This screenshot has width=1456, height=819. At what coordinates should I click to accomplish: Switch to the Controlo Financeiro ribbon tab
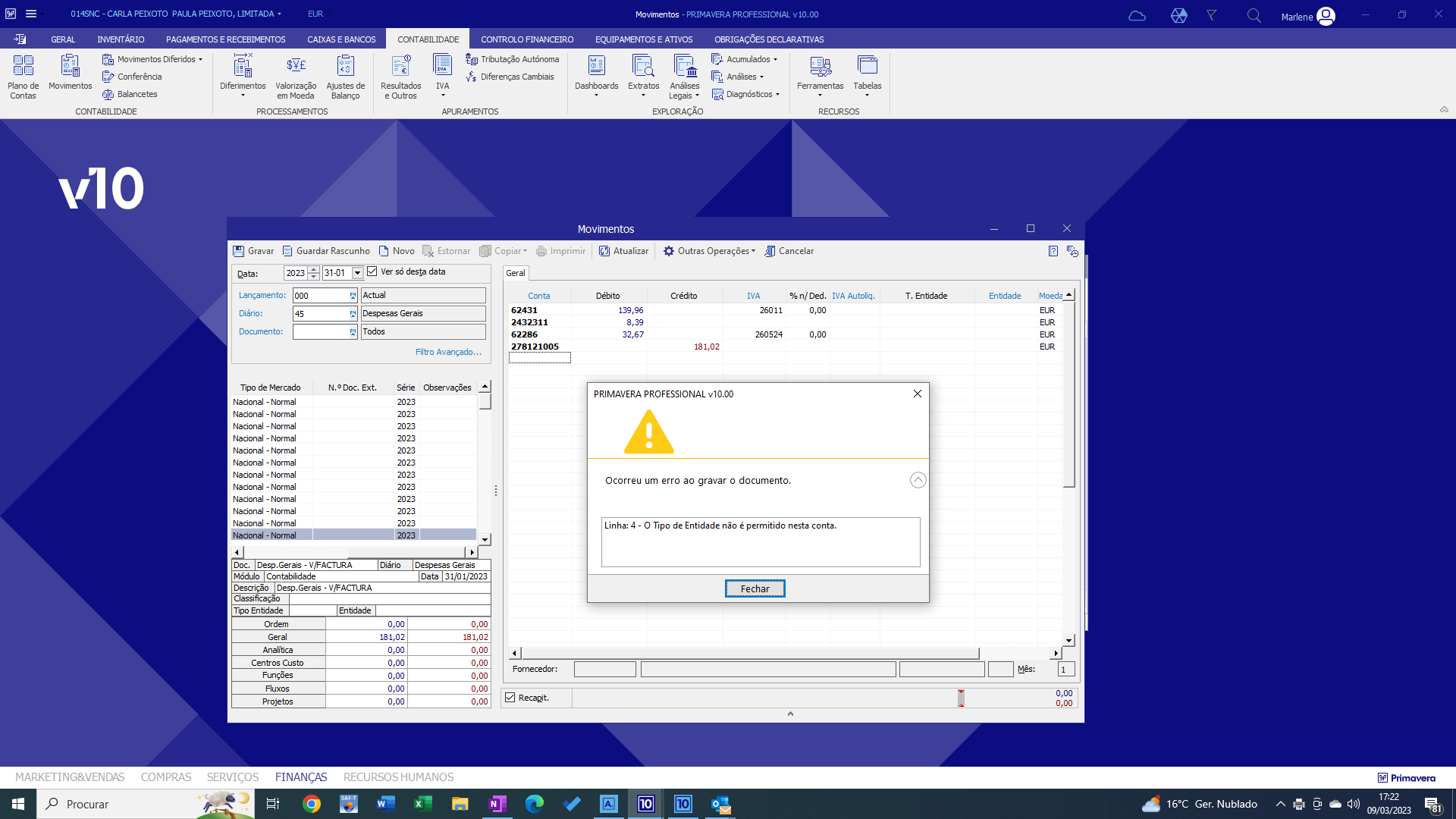pos(527,39)
